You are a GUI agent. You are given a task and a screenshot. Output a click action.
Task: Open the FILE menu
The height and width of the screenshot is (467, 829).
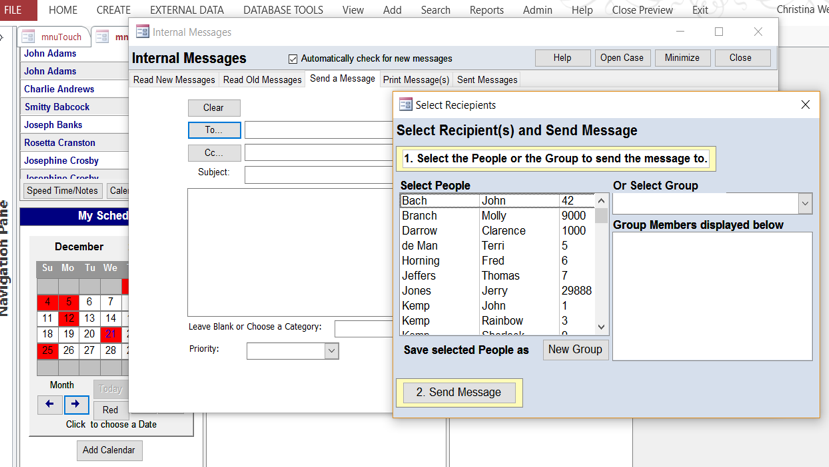coord(14,10)
